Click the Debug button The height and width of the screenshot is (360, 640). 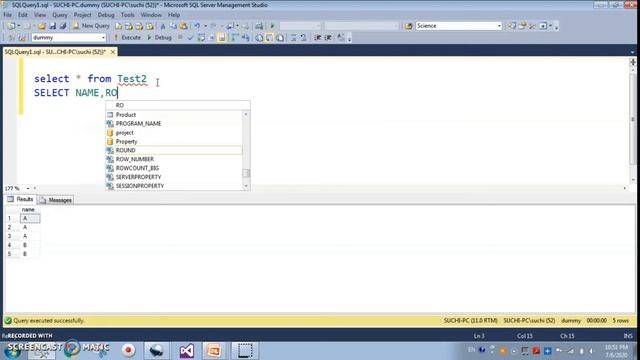(x=159, y=38)
